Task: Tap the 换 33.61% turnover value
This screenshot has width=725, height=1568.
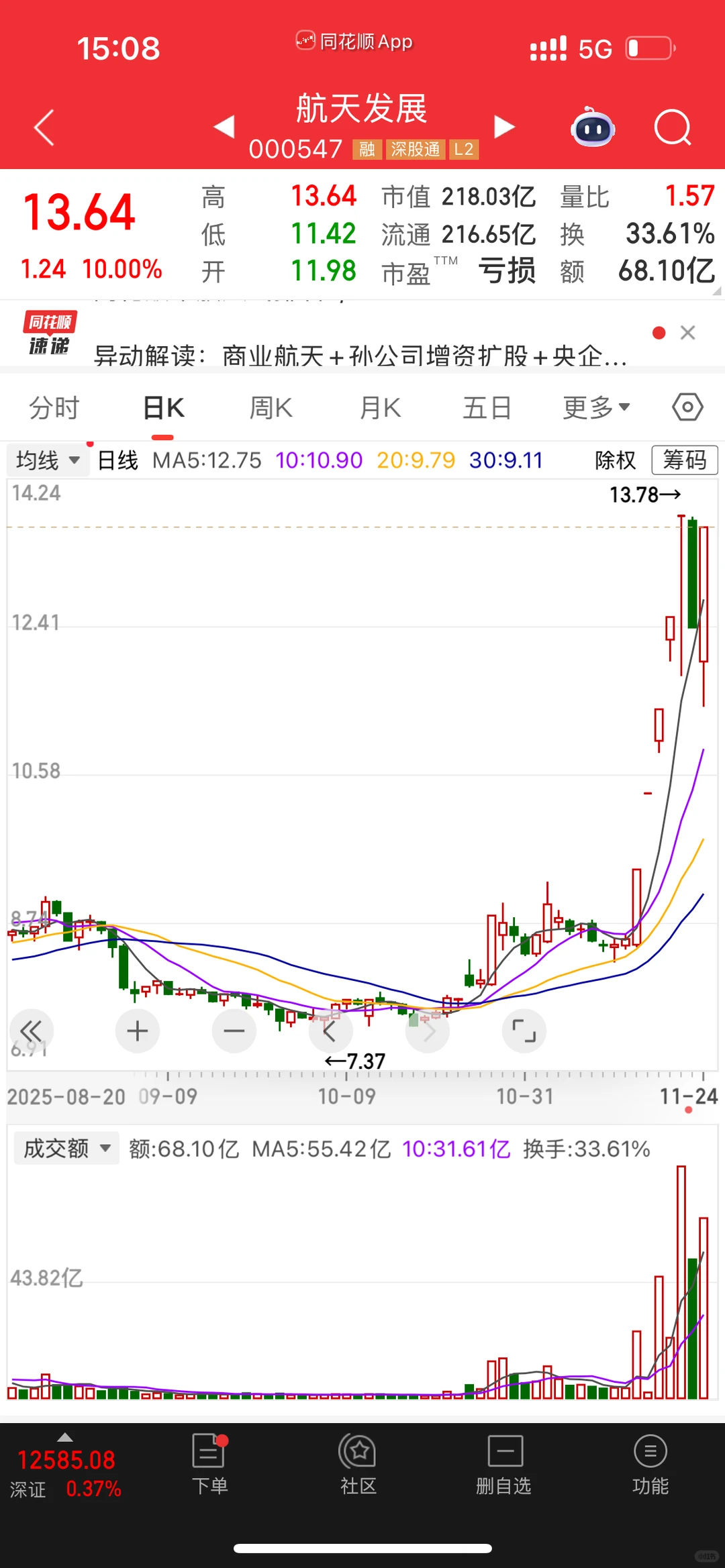Action: (670, 233)
